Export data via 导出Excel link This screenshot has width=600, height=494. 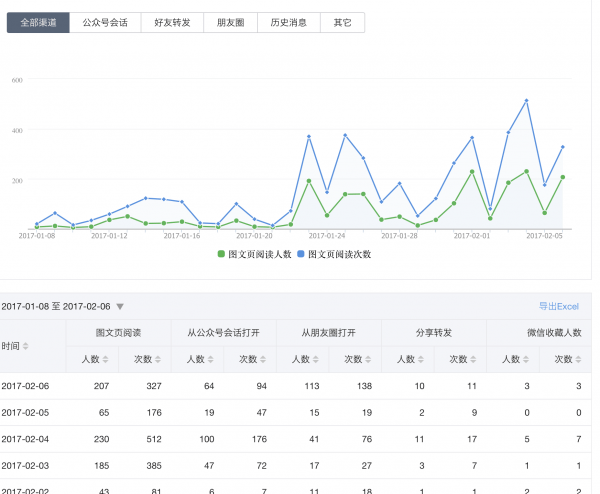[559, 307]
